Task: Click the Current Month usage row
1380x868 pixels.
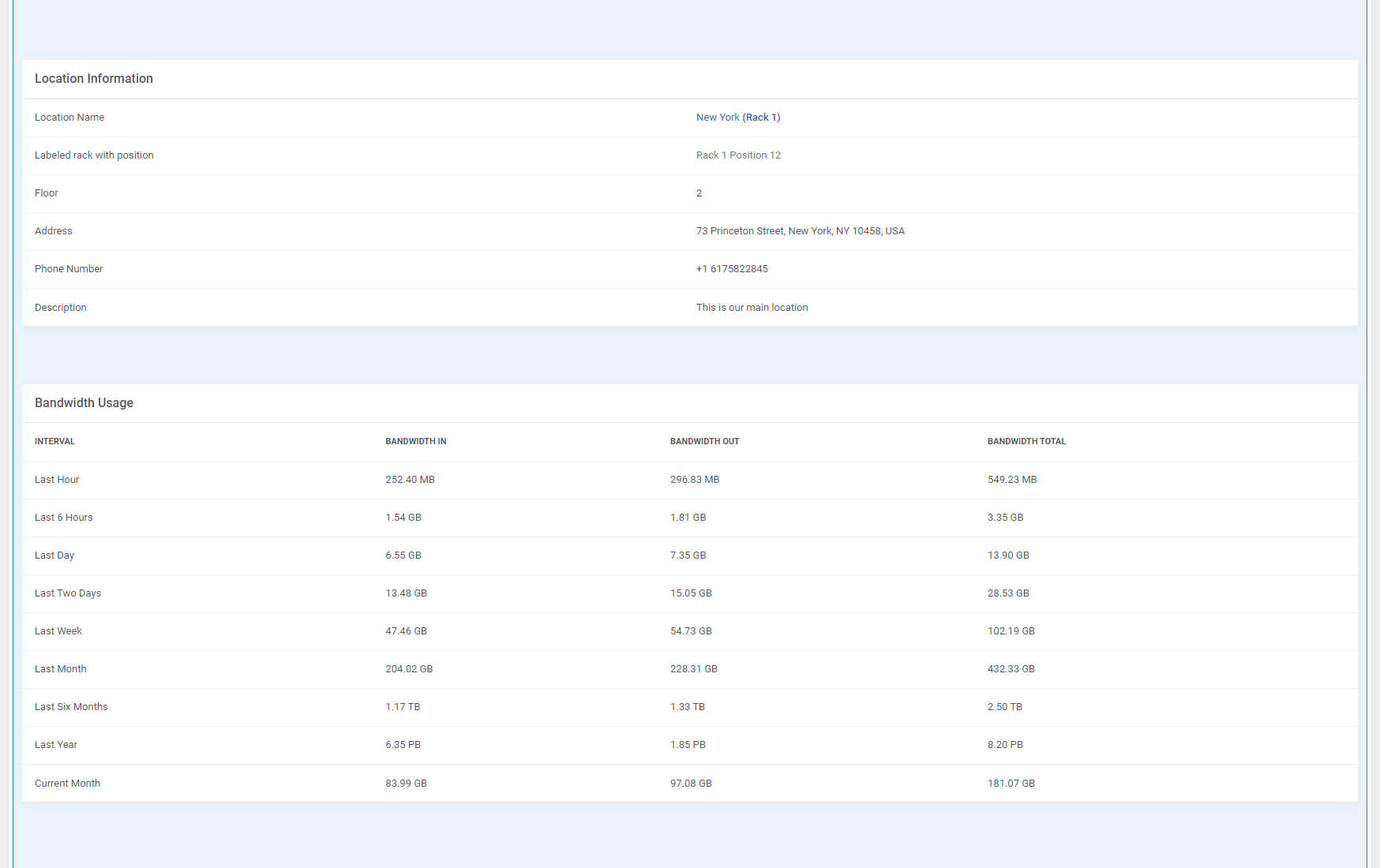Action: pyautogui.click(x=67, y=783)
